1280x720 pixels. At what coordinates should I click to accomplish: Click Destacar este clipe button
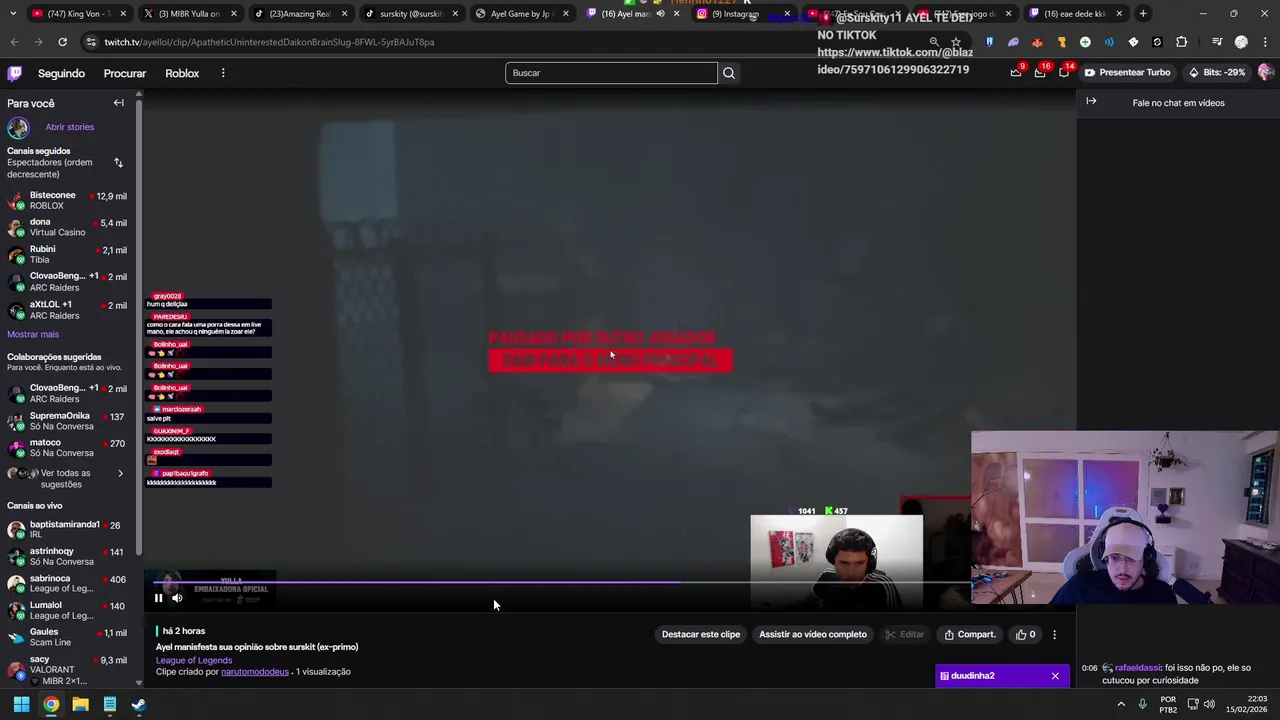pos(701,634)
